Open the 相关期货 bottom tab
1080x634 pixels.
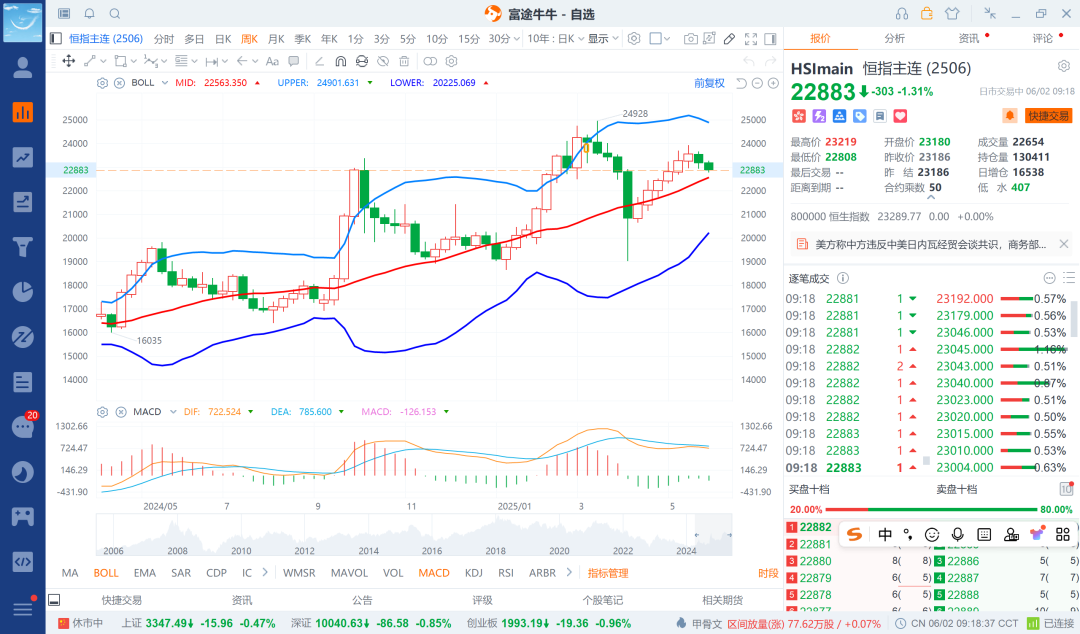click(723, 600)
